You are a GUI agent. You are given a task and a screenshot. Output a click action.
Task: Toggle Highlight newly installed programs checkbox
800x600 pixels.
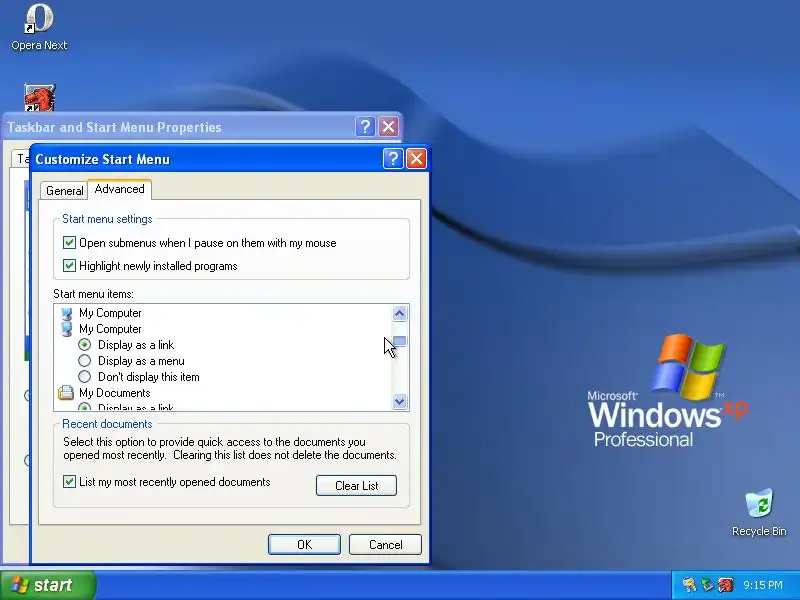click(x=69, y=265)
